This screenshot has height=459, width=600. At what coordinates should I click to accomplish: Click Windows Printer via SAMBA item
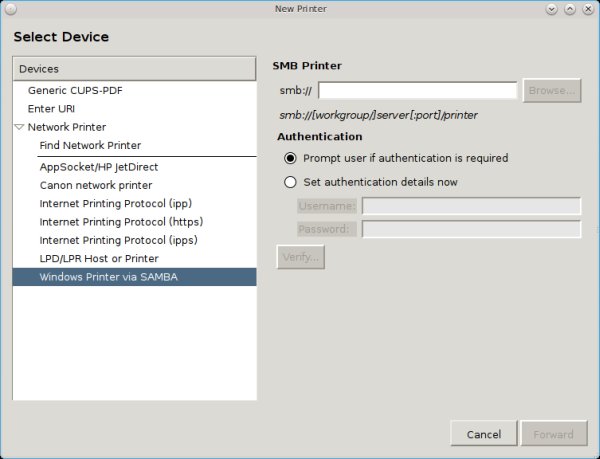[x=108, y=277]
